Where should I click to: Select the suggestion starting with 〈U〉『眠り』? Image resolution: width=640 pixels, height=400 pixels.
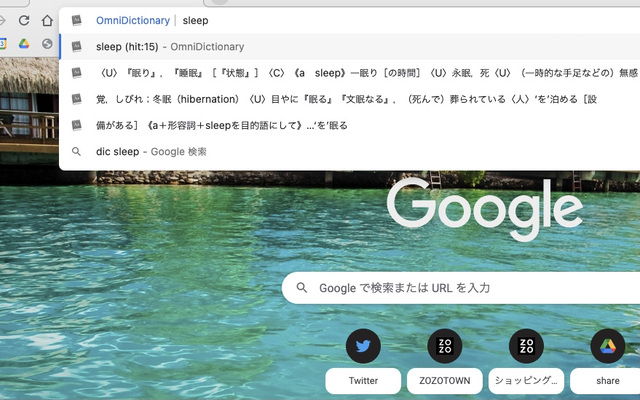pyautogui.click(x=349, y=73)
